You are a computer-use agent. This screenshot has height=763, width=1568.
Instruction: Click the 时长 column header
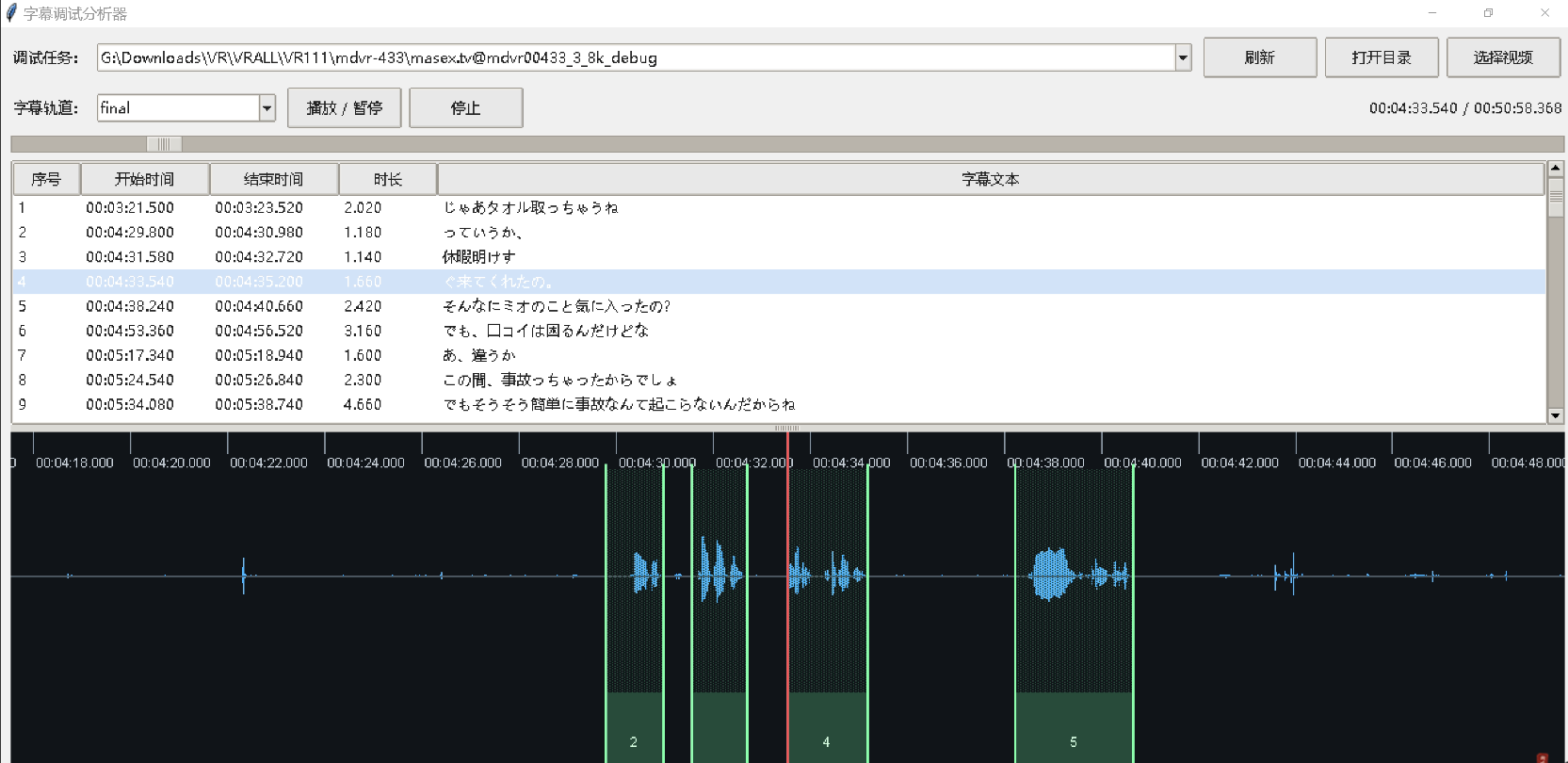[x=387, y=179]
